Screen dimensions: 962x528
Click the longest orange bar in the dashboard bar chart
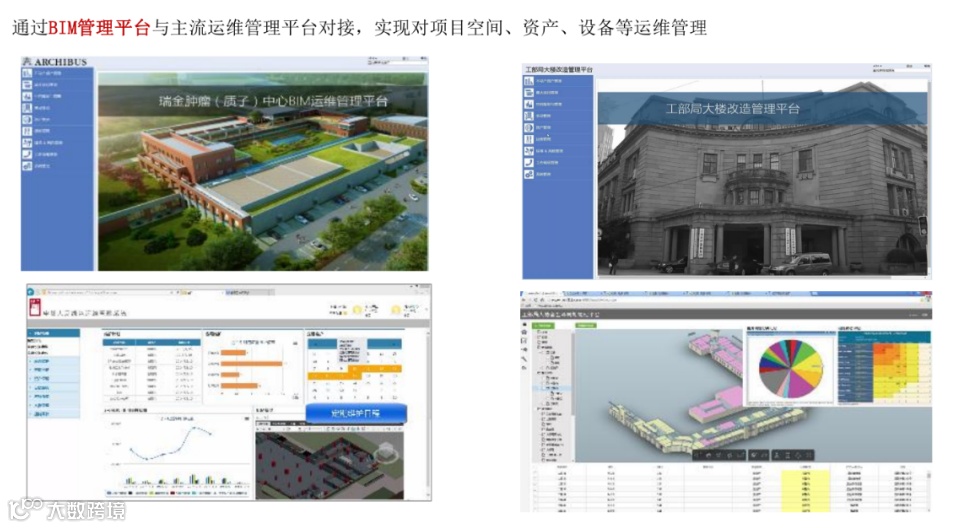point(252,364)
